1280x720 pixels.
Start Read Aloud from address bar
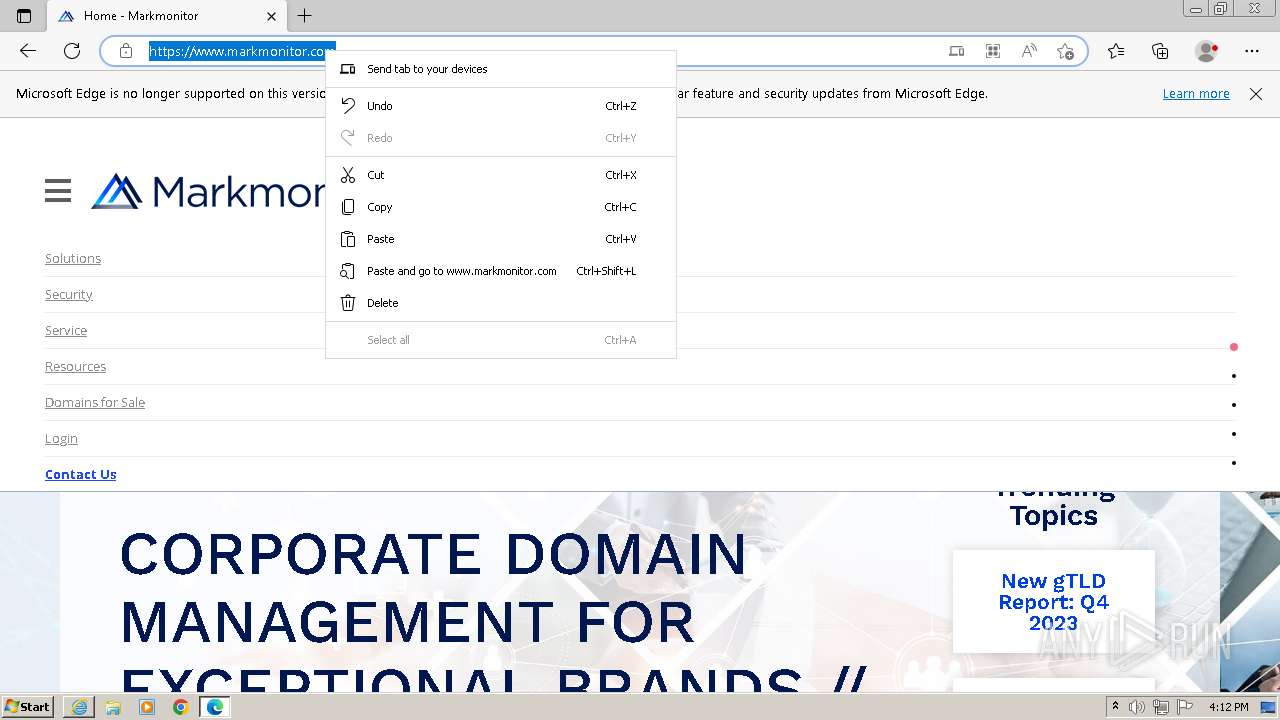[1029, 51]
